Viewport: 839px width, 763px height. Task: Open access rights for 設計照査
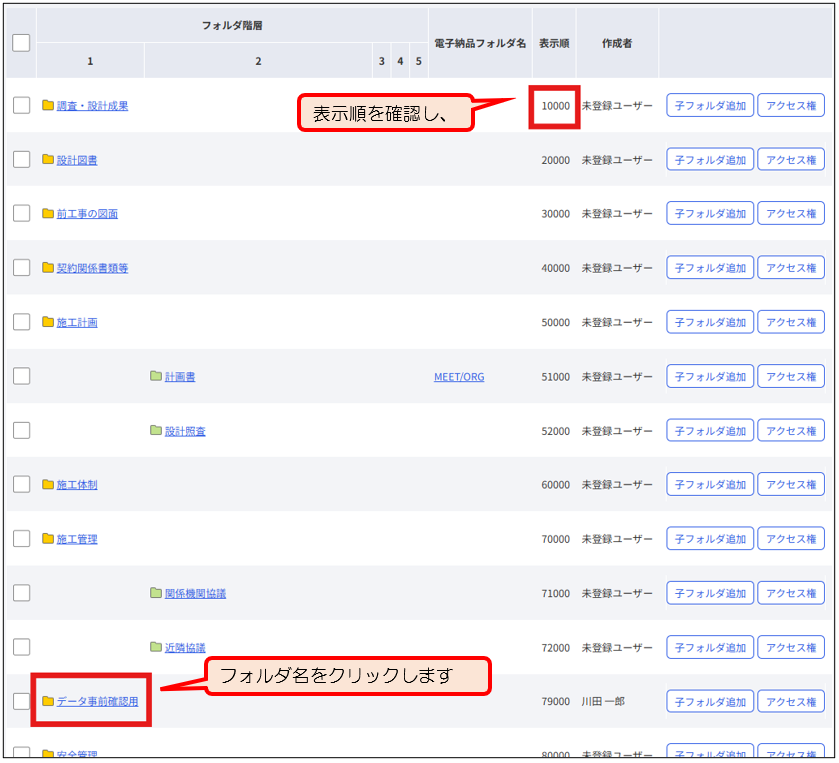click(x=791, y=430)
